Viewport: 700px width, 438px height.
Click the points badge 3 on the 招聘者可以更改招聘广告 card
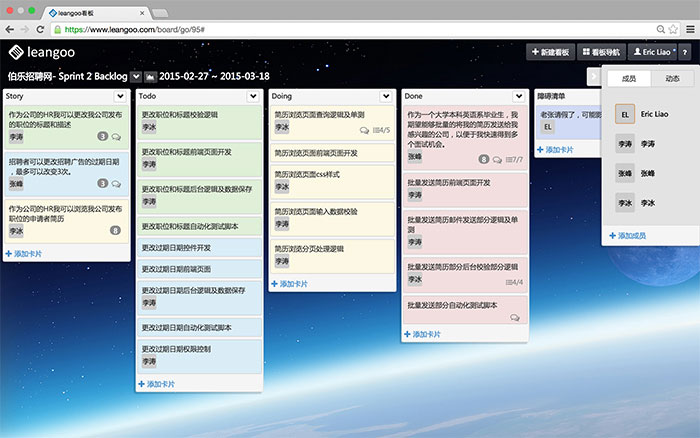tap(103, 183)
